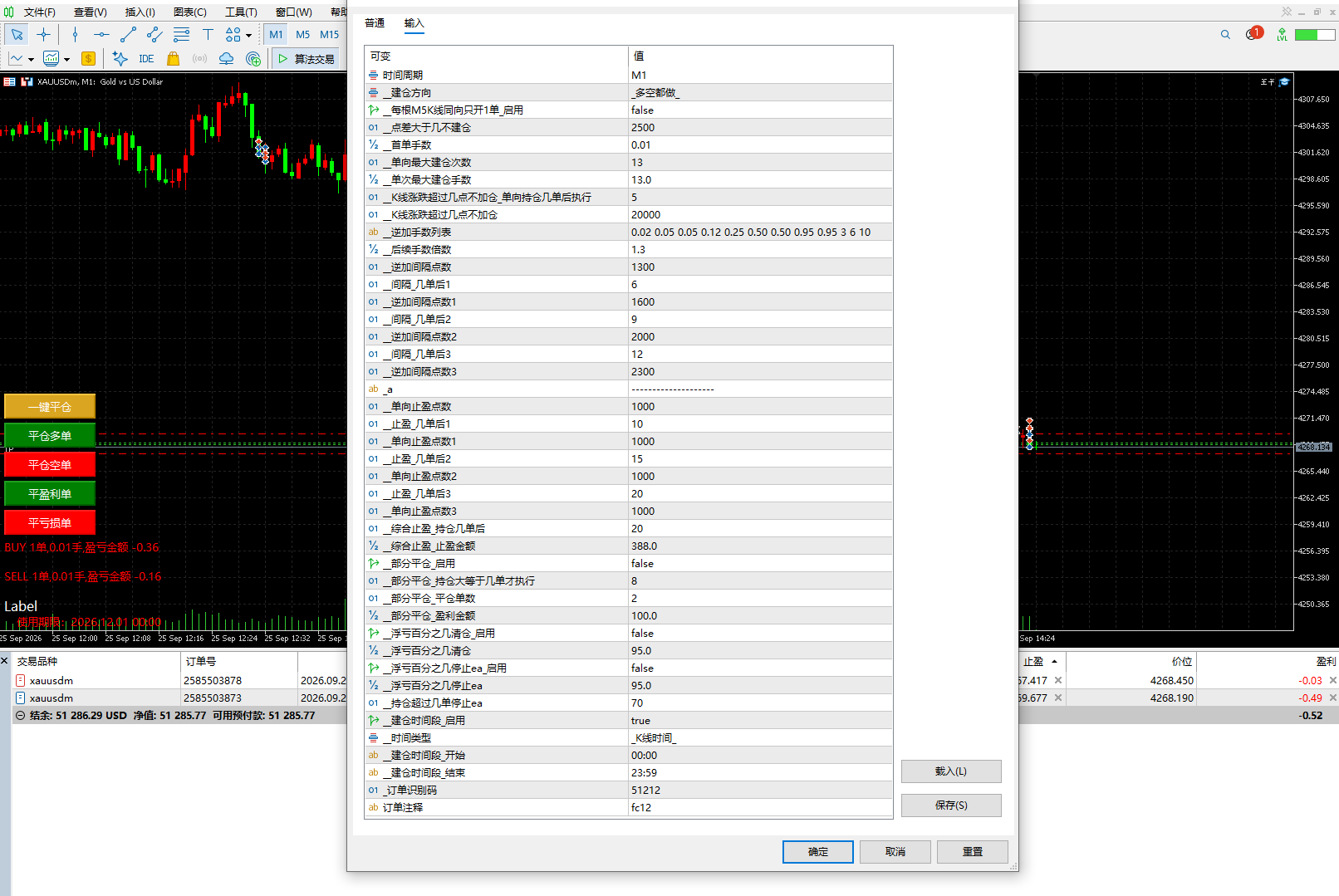The width and height of the screenshot is (1339, 896).
Task: Switch chart to the M5 timeframe
Action: click(302, 34)
